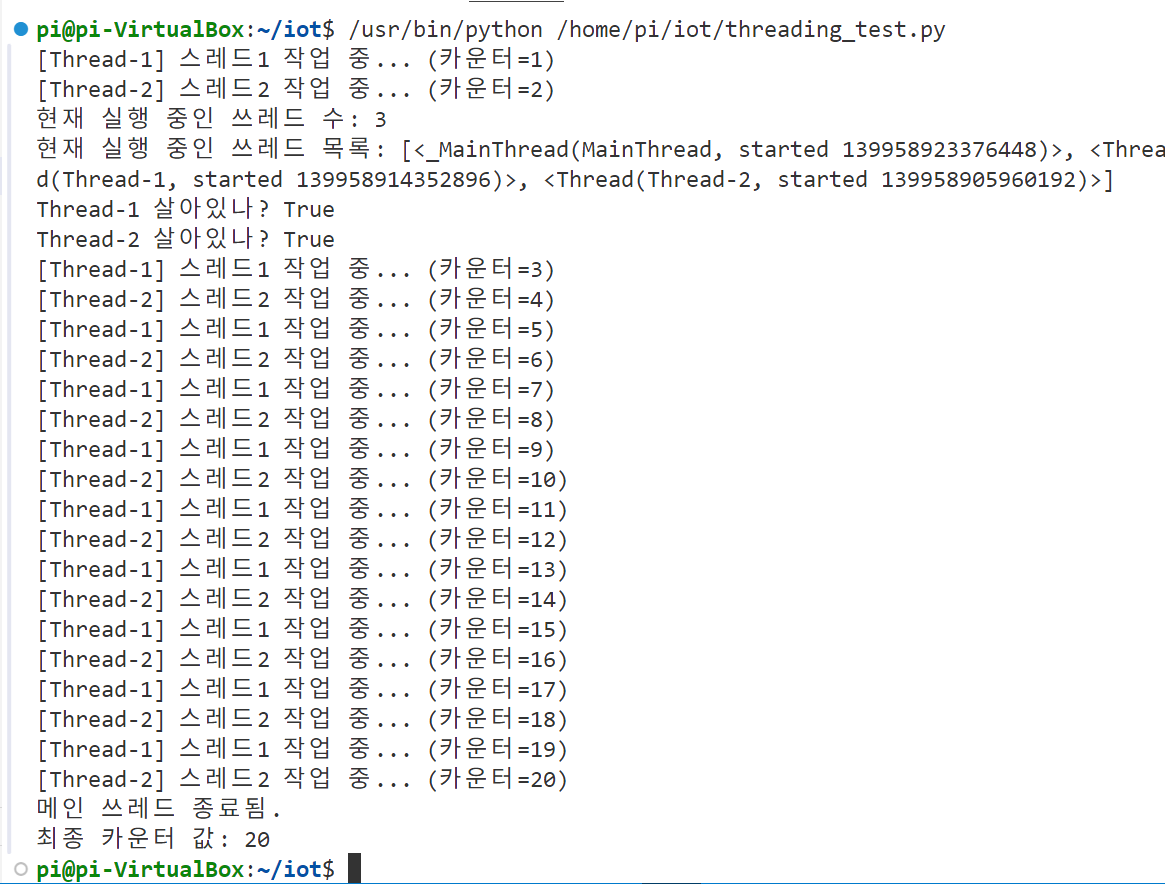The height and width of the screenshot is (884, 1165).
Task: Open the /home/pi/iot/threading_test.py path link
Action: (751, 30)
